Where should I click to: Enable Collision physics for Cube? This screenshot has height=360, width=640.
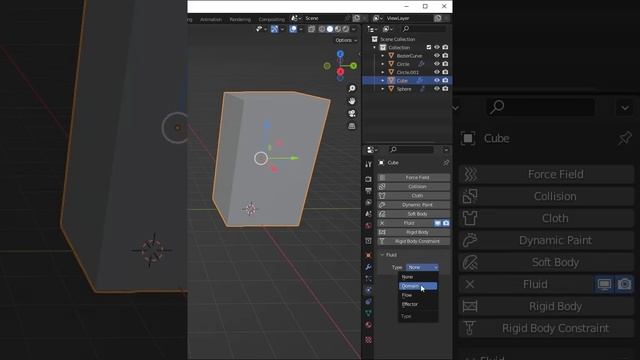413,187
